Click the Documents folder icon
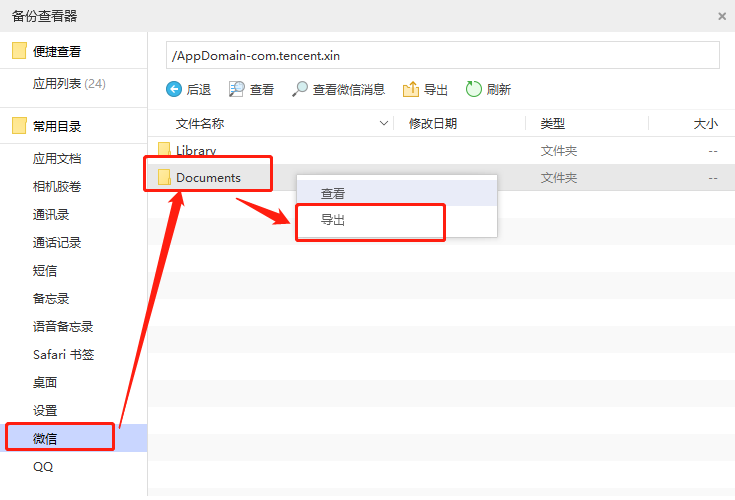This screenshot has width=735, height=500. coord(164,177)
